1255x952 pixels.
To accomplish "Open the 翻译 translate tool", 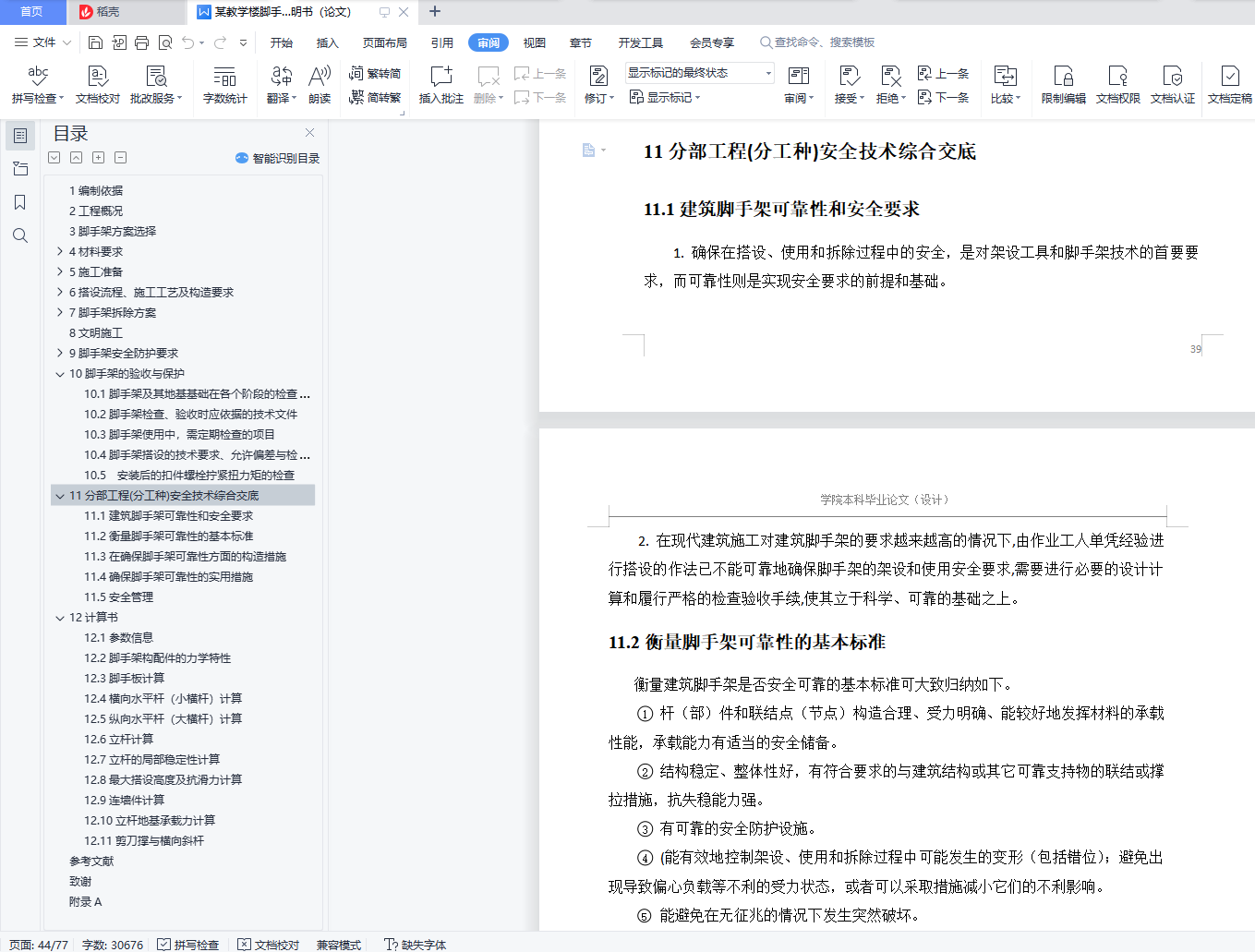I will tap(282, 84).
